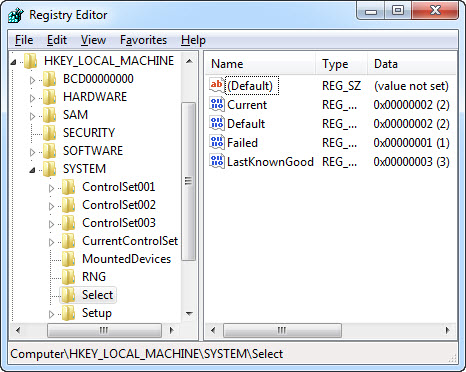This screenshot has height=372, width=466.
Task: Click the BCD00000000 folder icon
Action: point(50,79)
